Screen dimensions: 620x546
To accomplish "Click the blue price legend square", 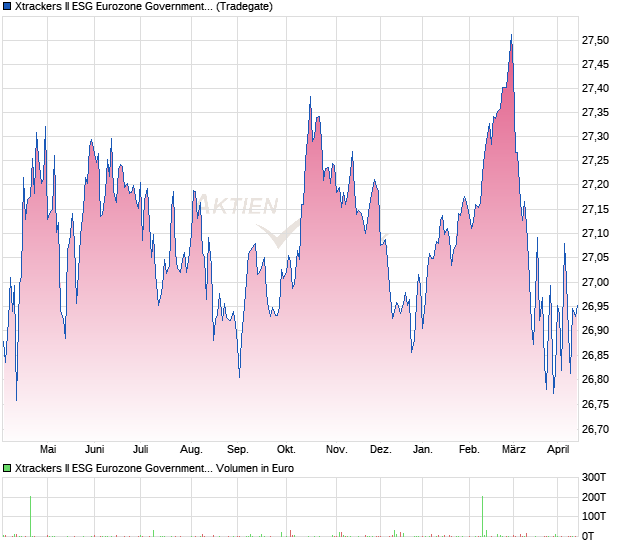I will pyautogui.click(x=7, y=6).
